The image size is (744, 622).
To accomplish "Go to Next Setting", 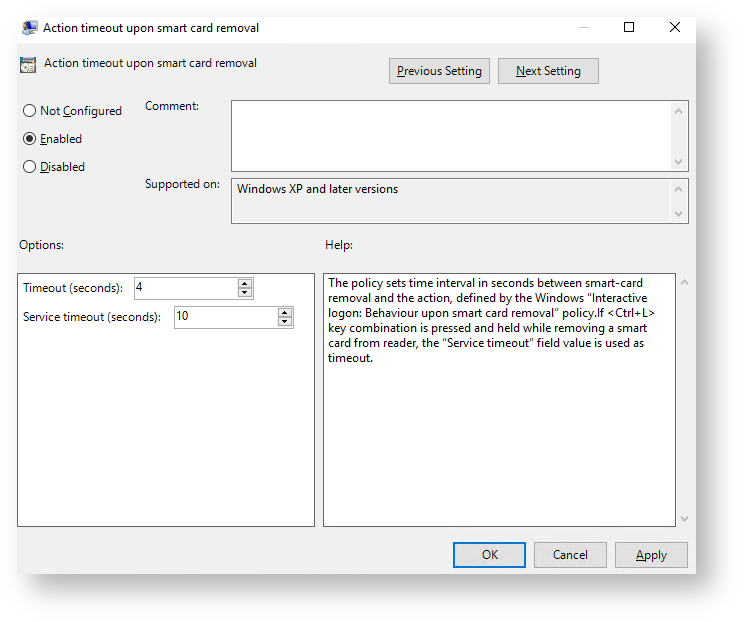I will point(548,71).
